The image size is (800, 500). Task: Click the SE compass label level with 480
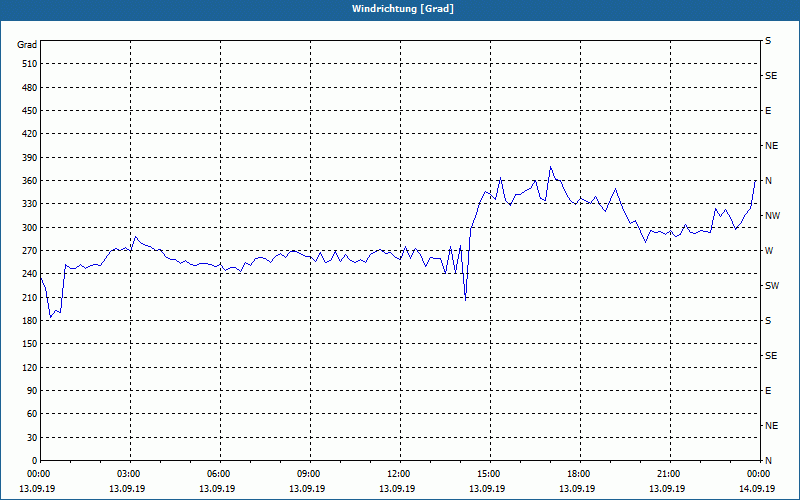point(771,76)
